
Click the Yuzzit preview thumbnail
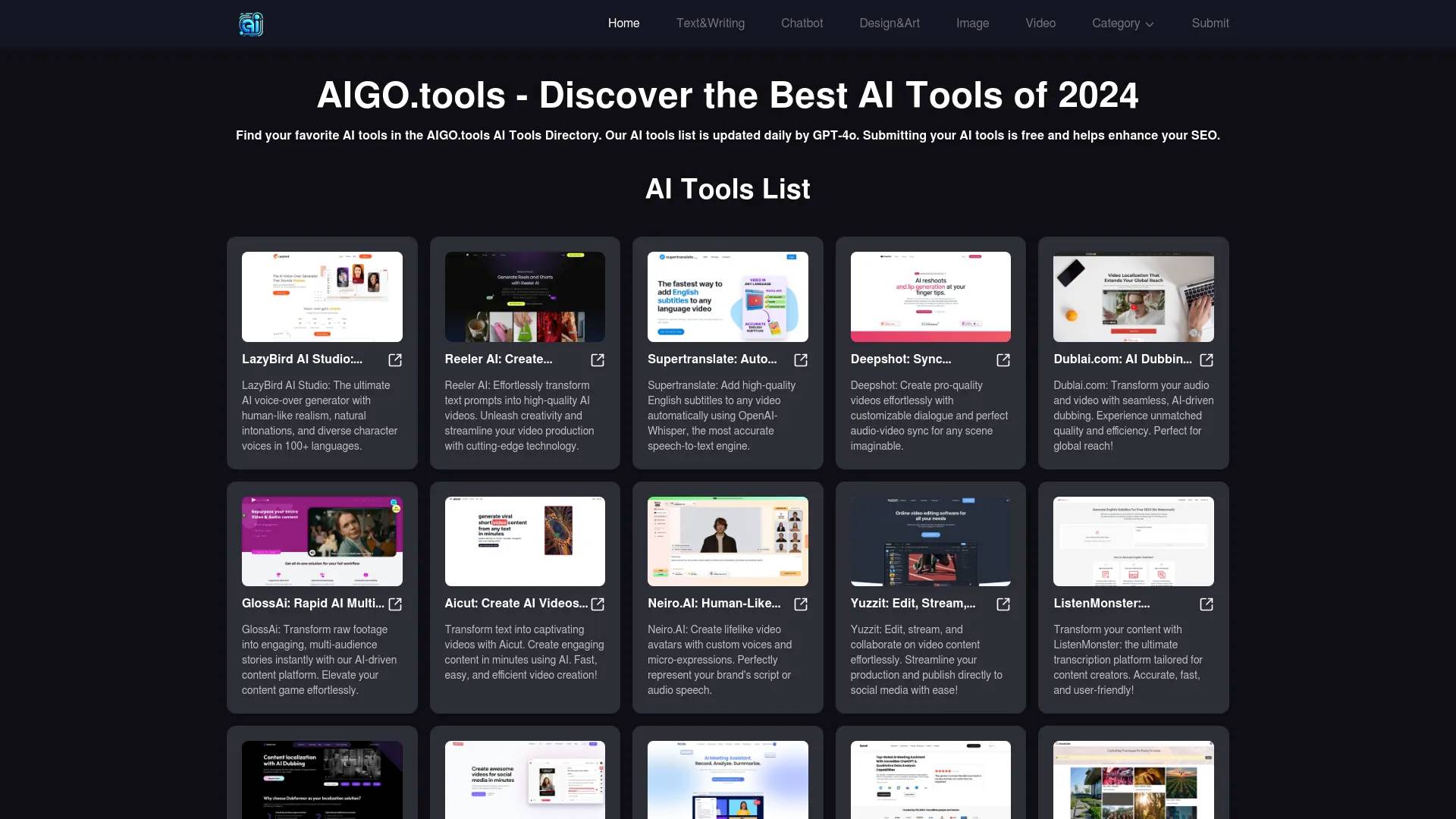point(930,541)
